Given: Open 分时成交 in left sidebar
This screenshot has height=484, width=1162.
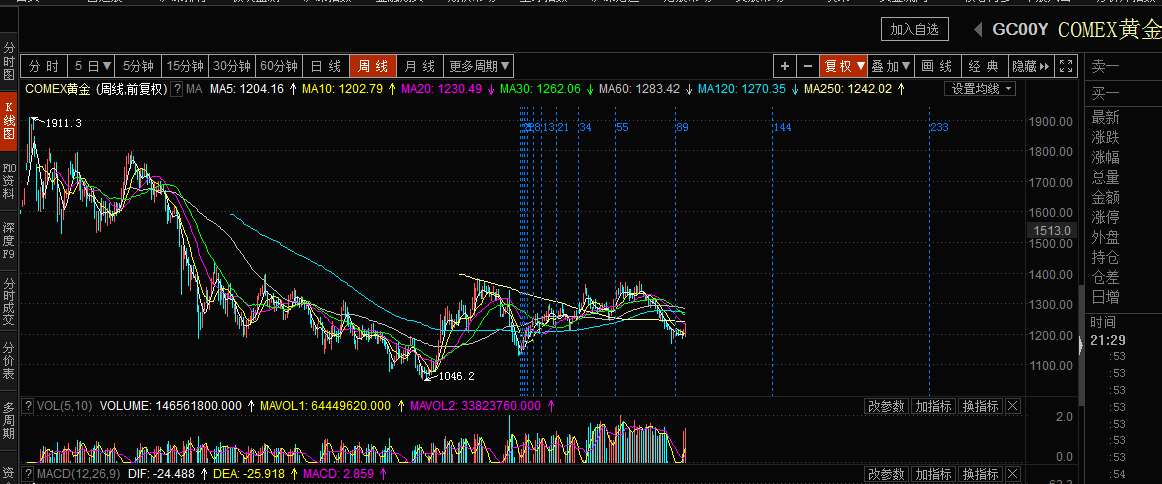Looking at the screenshot, I should 9,301.
